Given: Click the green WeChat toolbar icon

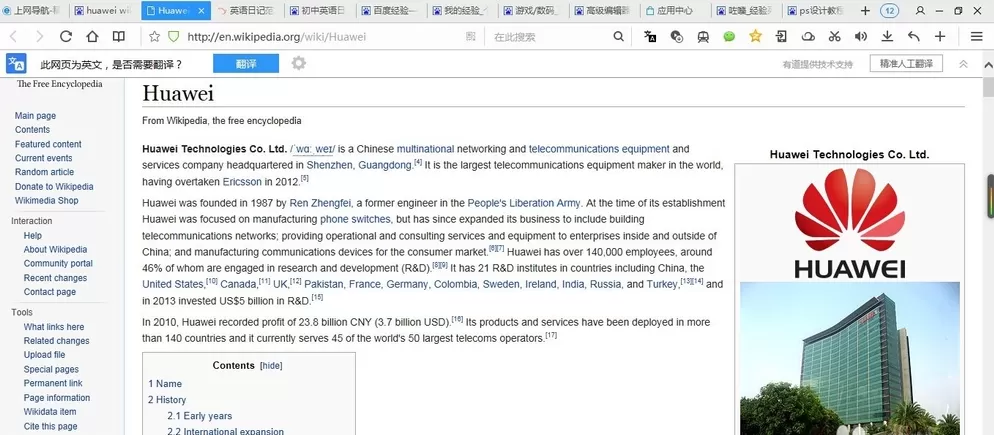Looking at the screenshot, I should 729,37.
